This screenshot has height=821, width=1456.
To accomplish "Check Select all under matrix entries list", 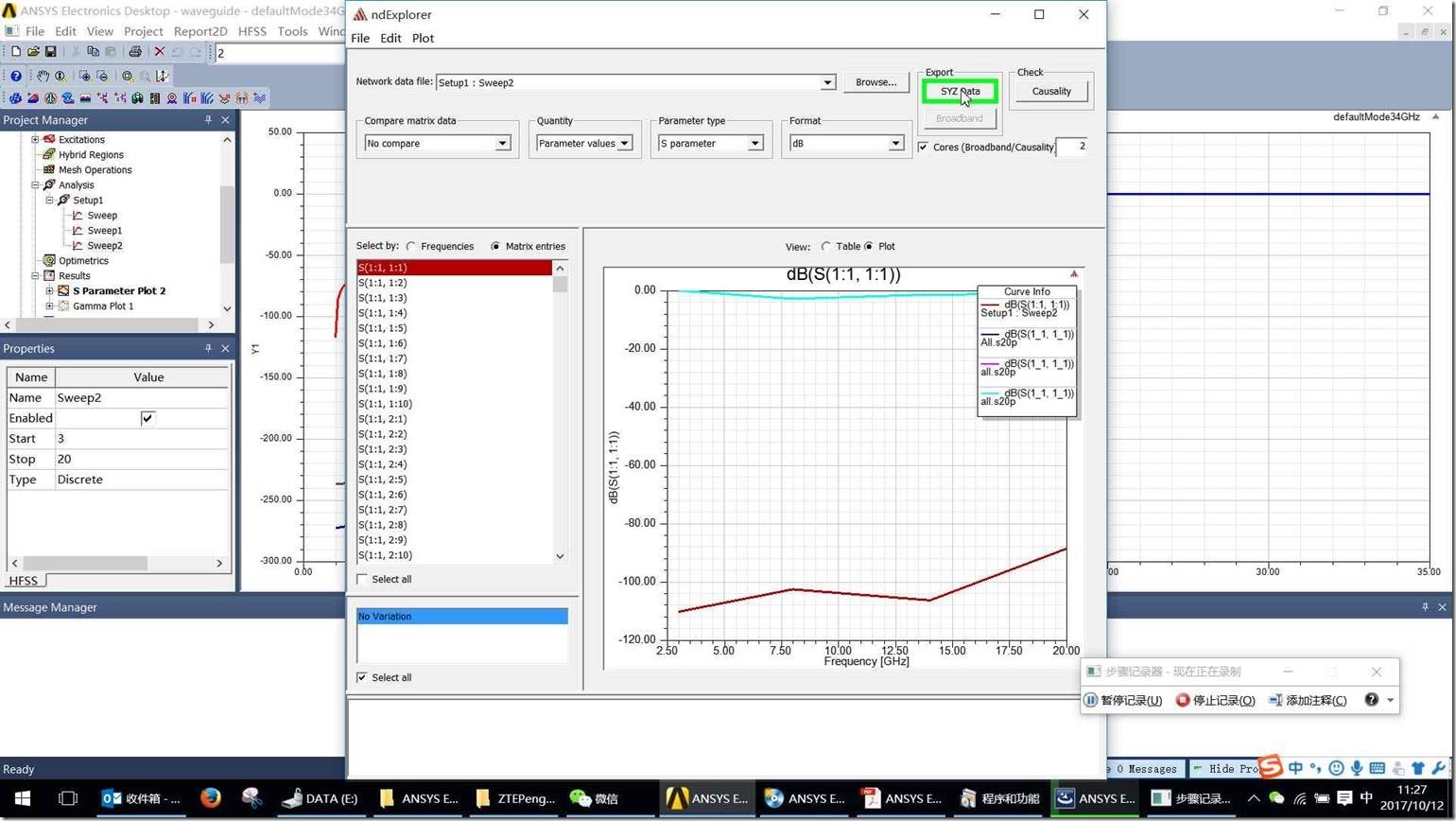I will tap(362, 579).
